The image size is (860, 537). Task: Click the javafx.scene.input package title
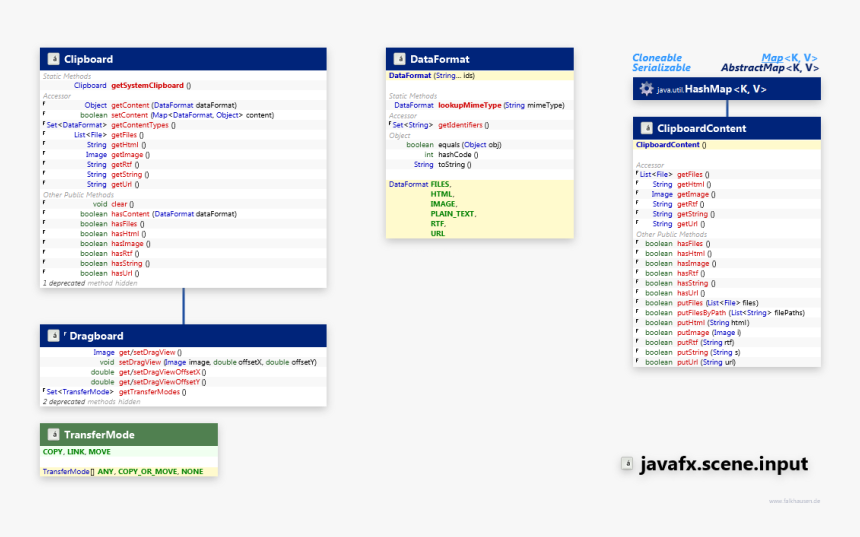[x=724, y=464]
